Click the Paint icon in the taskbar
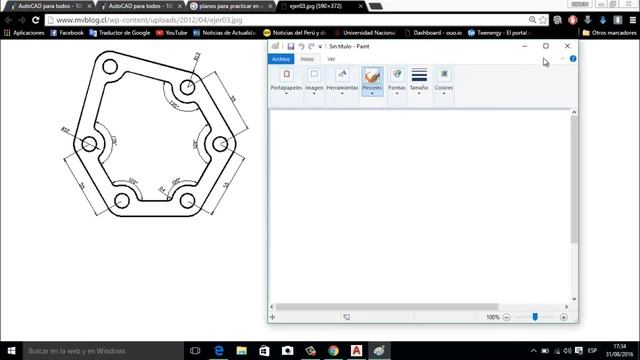Viewport: 640px width, 360px height. click(x=379, y=351)
